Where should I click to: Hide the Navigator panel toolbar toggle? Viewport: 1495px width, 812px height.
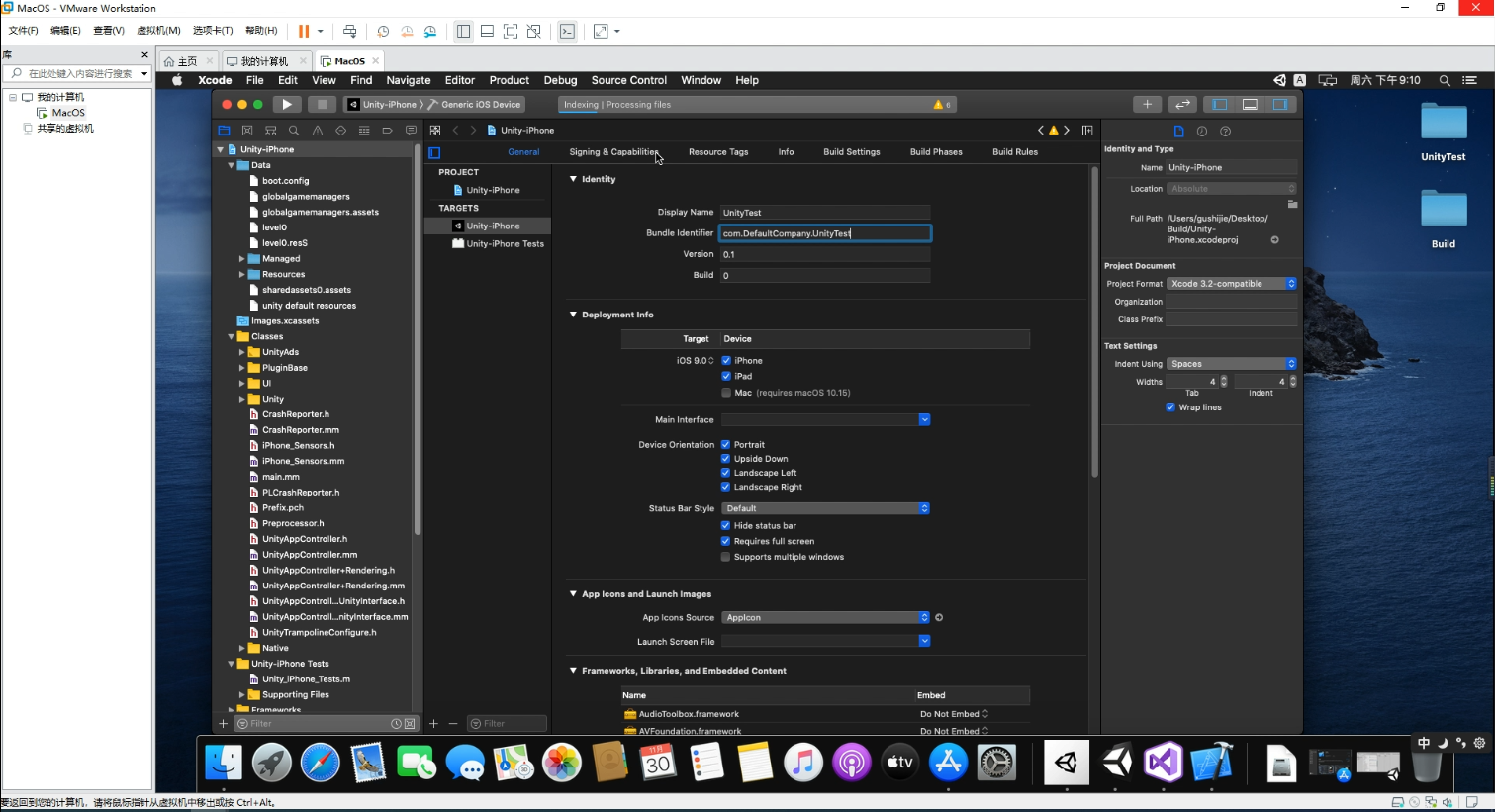click(1220, 104)
